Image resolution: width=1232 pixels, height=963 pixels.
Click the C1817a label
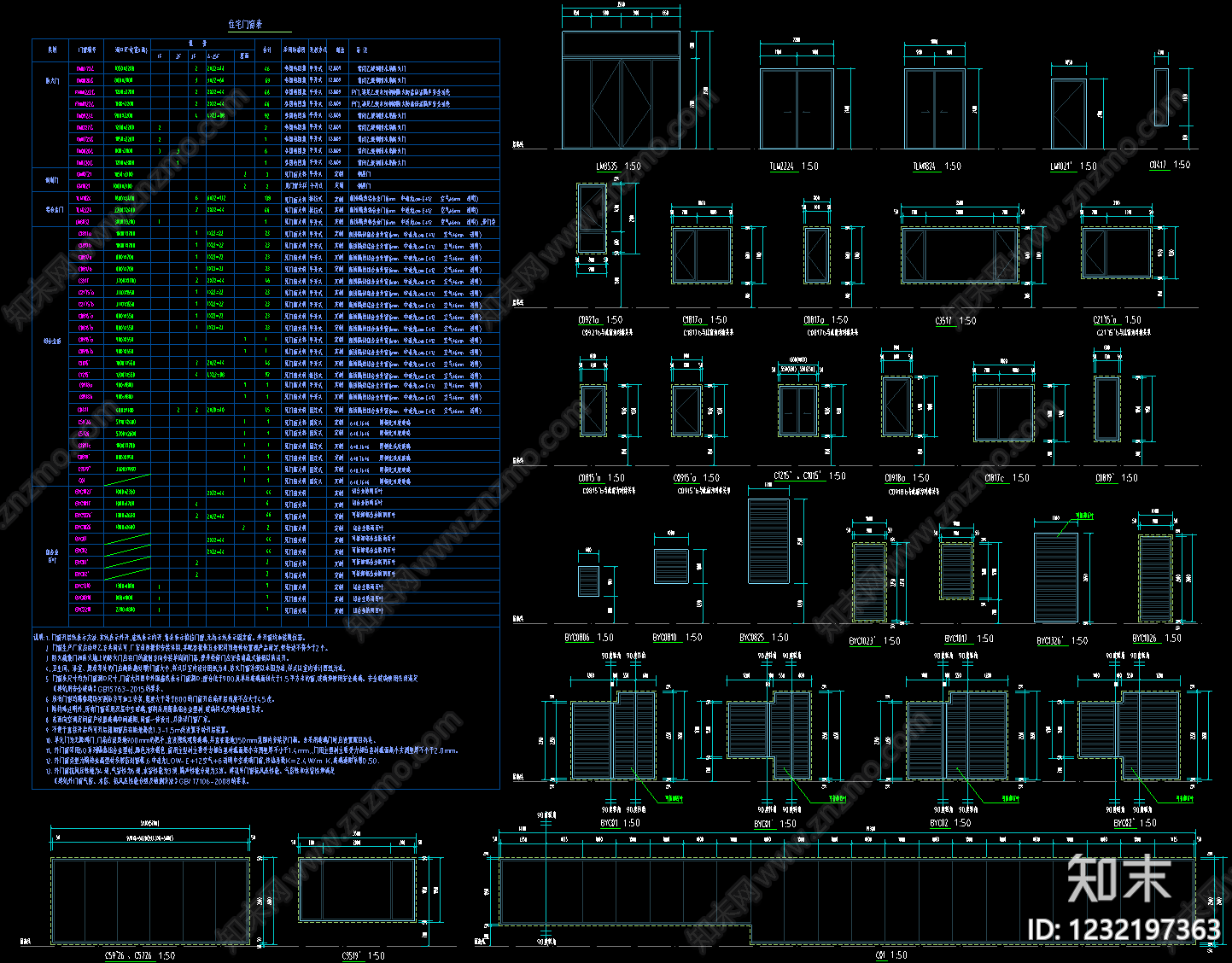[x=692, y=320]
